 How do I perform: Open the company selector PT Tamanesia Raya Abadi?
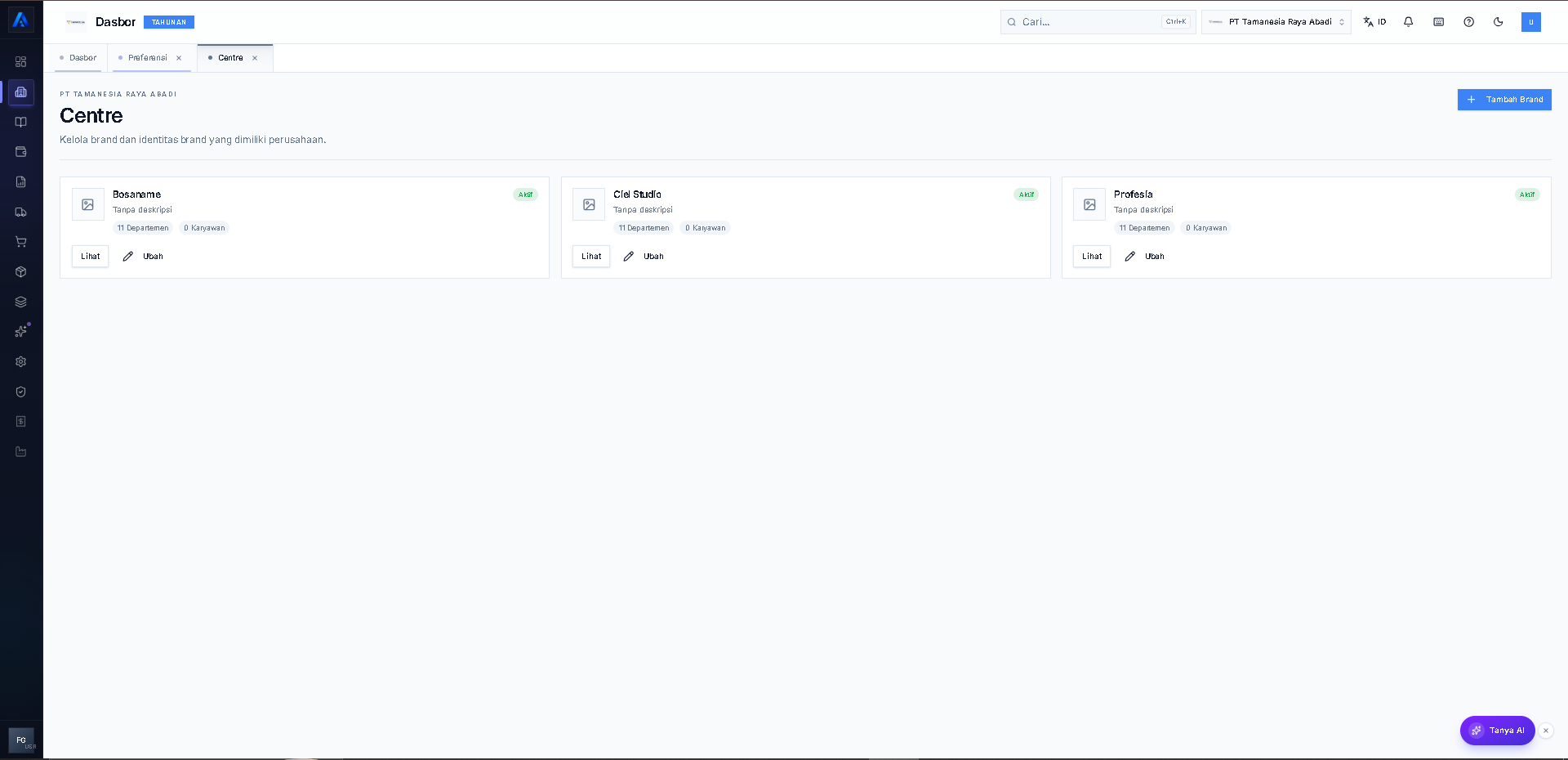pos(1276,22)
